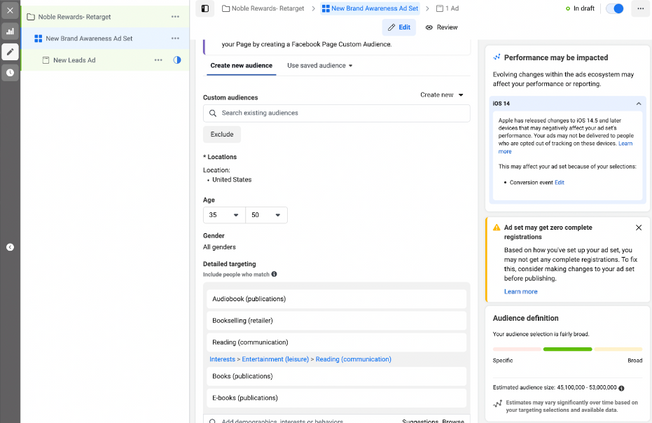Click the In draft status label
The height and width of the screenshot is (423, 652).
[x=584, y=8]
